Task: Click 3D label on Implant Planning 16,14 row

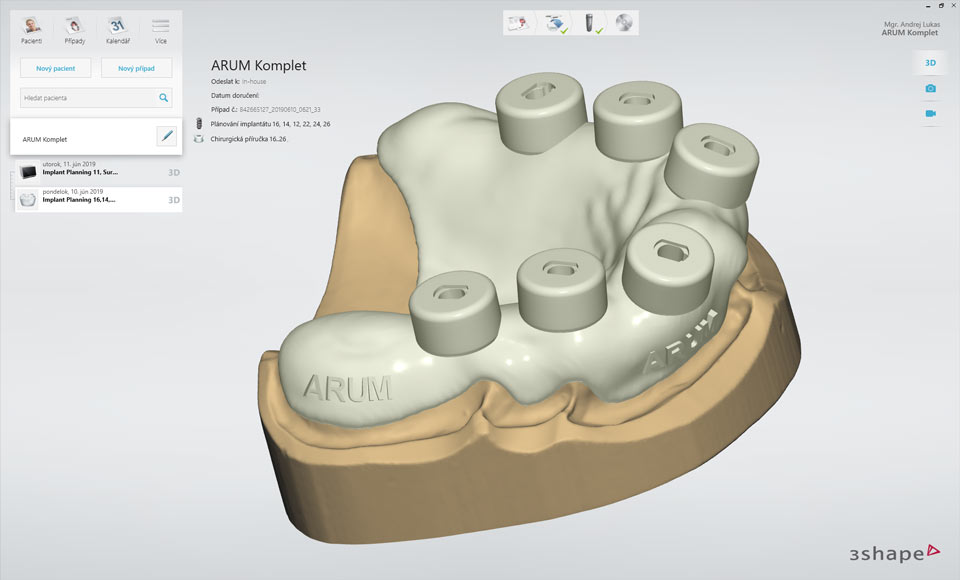Action: tap(174, 200)
